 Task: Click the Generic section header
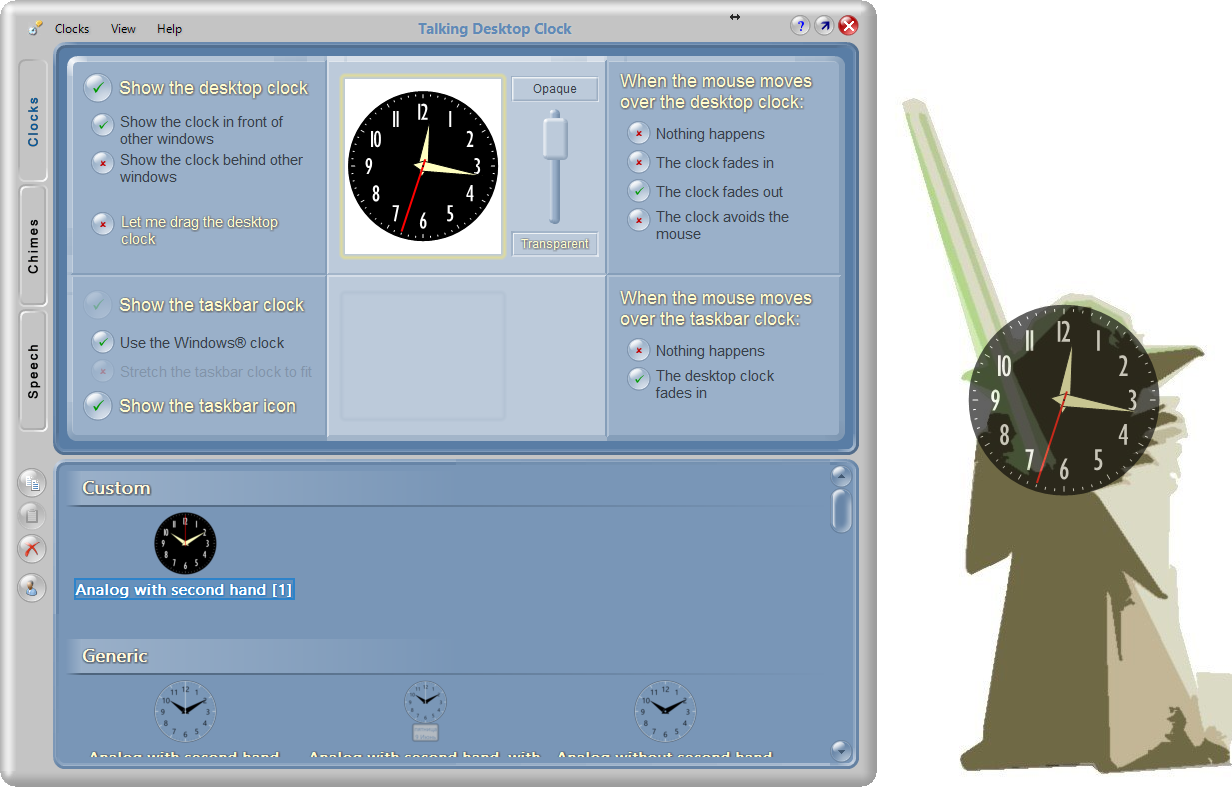(x=115, y=656)
